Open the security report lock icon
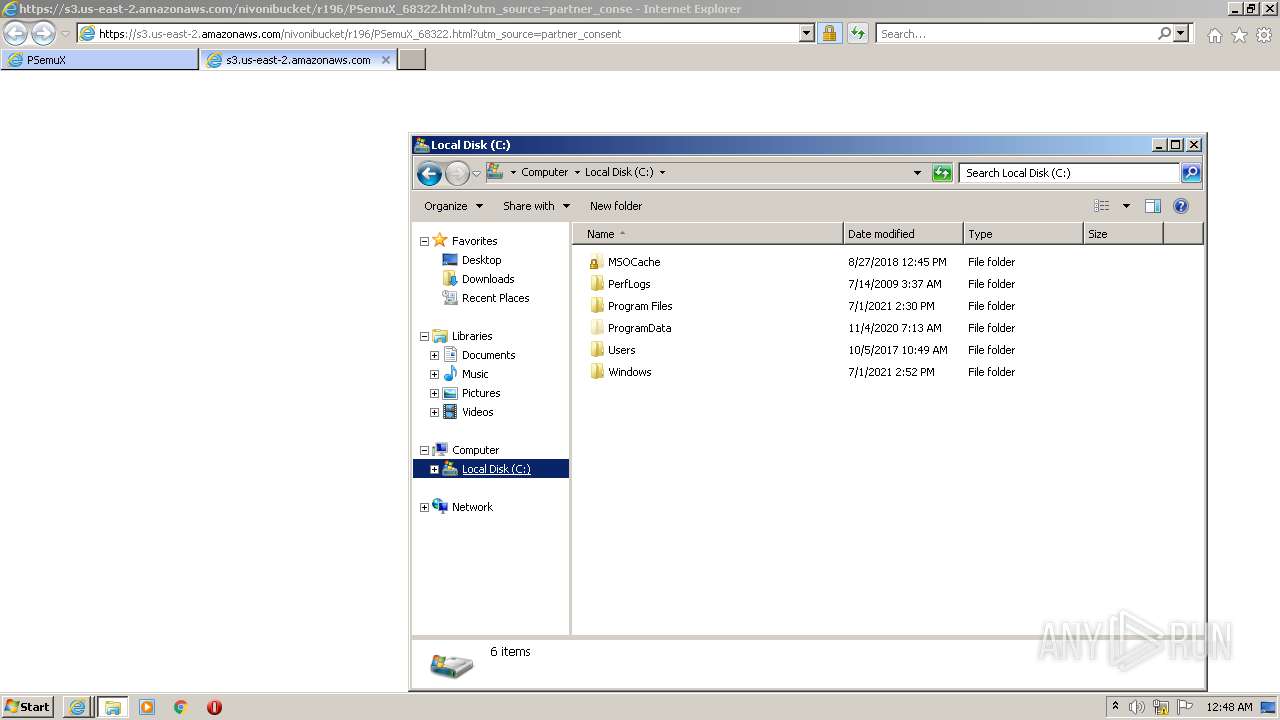 click(829, 33)
